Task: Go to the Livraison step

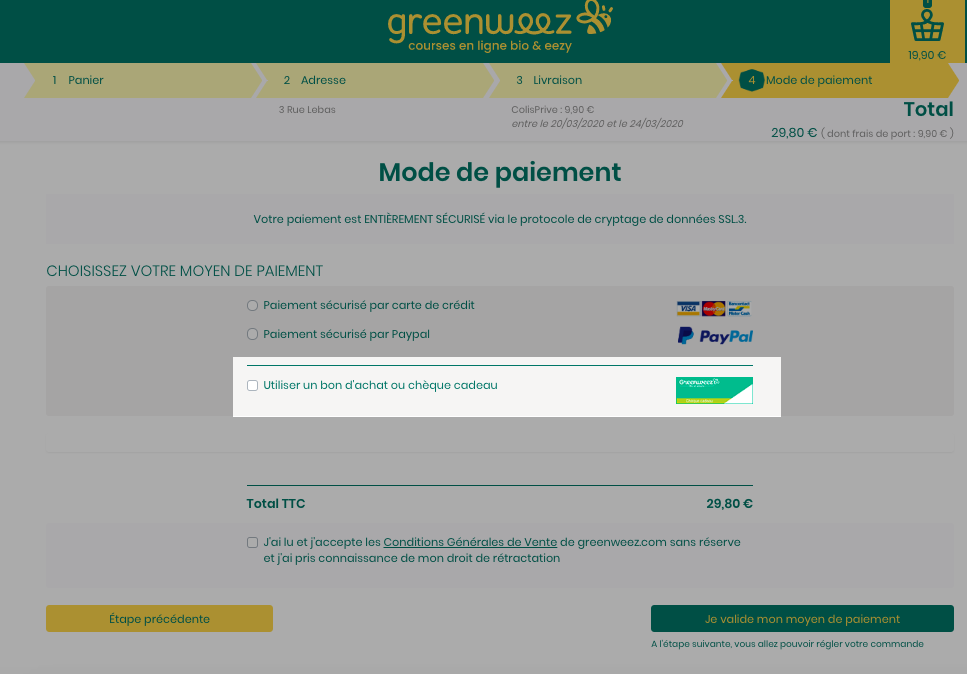Action: 607,80
